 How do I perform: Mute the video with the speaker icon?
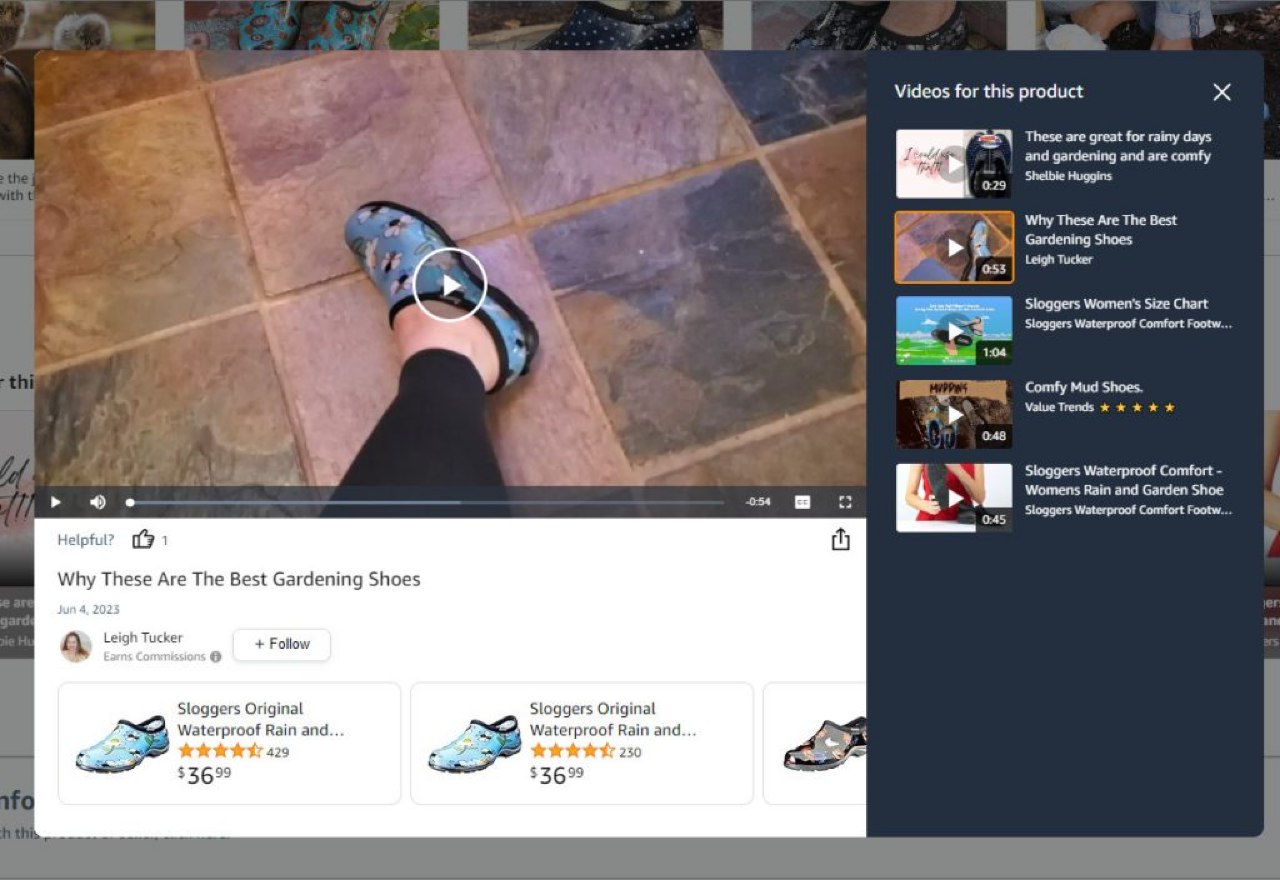click(98, 502)
